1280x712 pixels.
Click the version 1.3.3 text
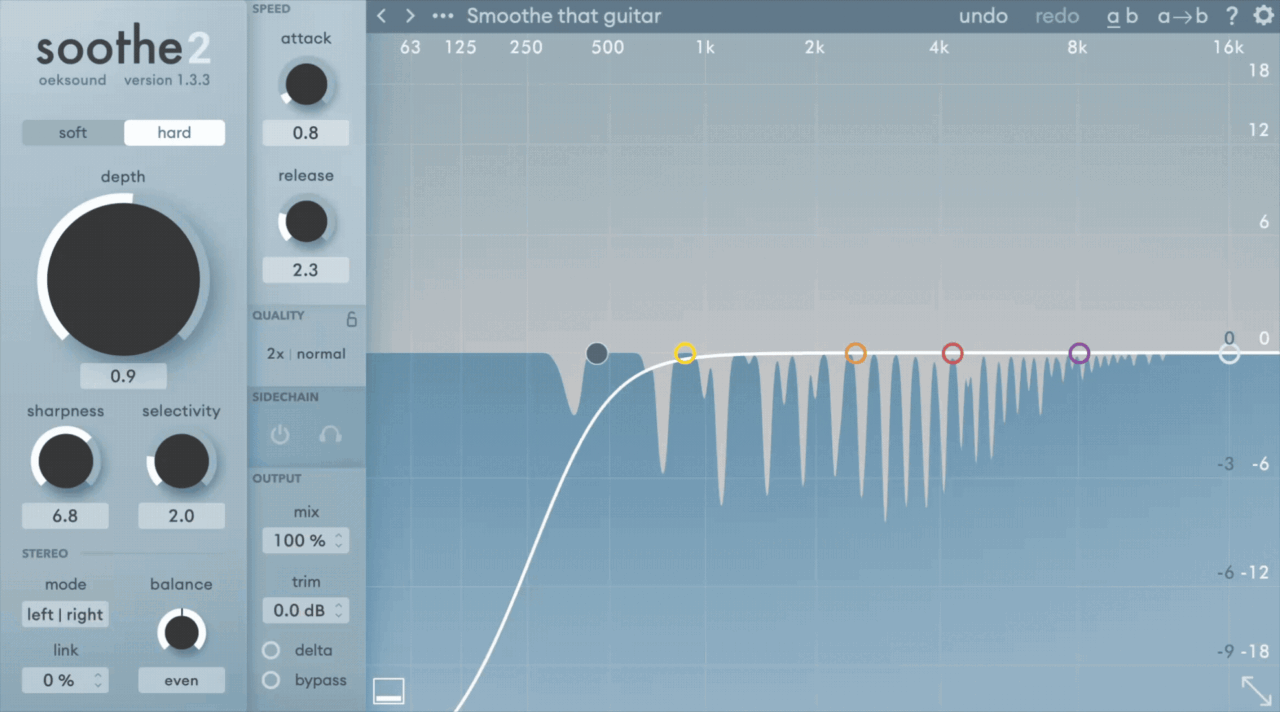(x=167, y=80)
